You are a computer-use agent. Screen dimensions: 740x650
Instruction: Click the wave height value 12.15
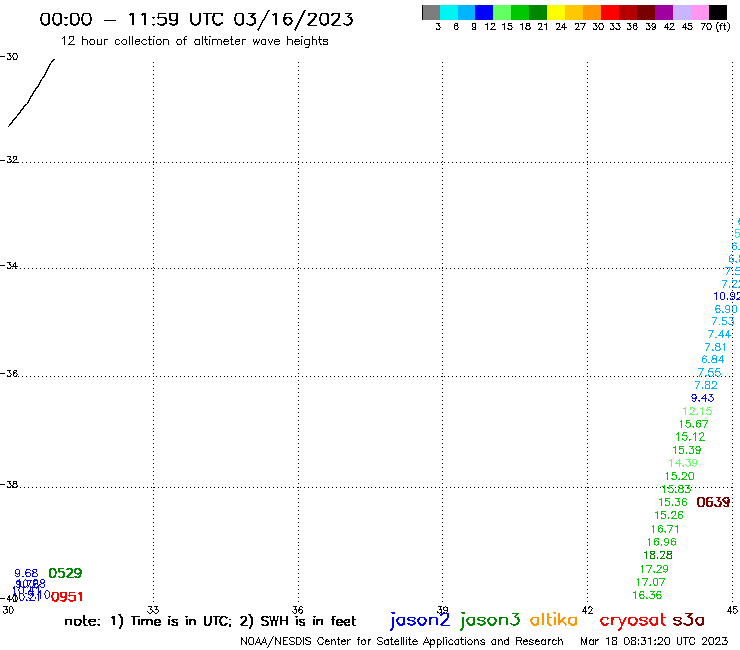pyautogui.click(x=697, y=411)
